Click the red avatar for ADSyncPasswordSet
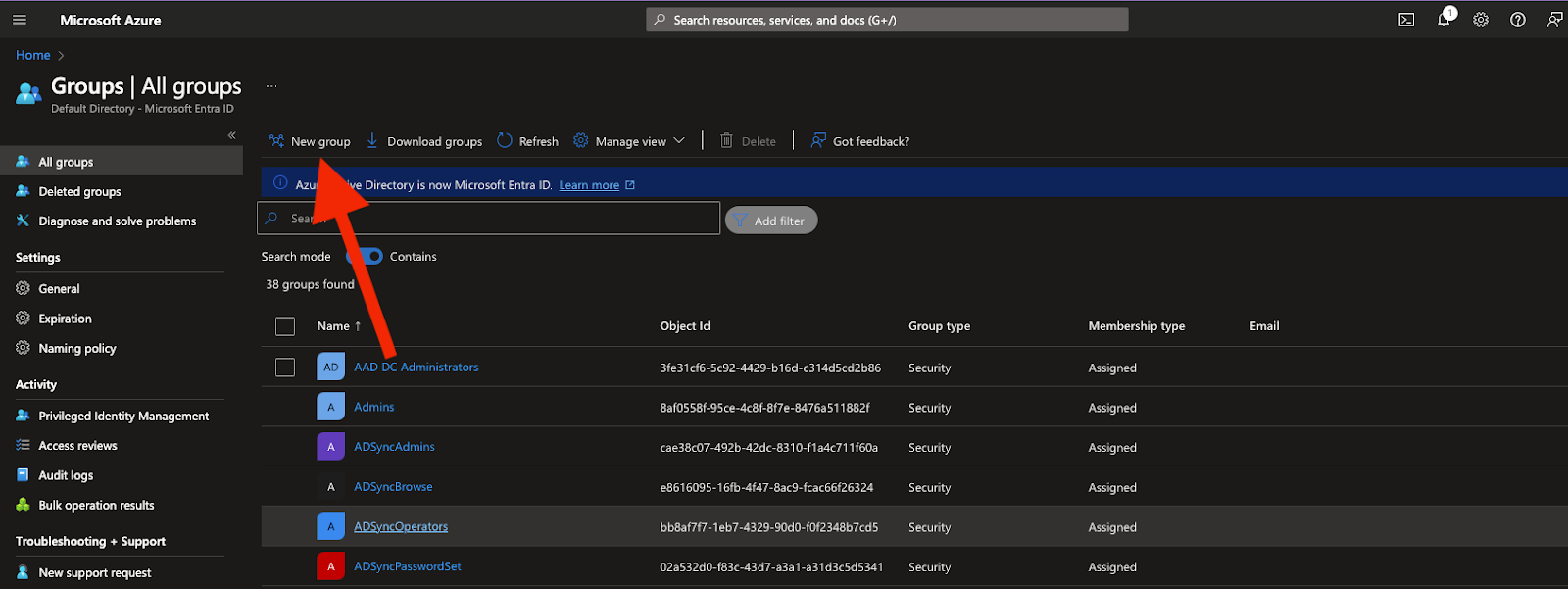 pyautogui.click(x=331, y=566)
